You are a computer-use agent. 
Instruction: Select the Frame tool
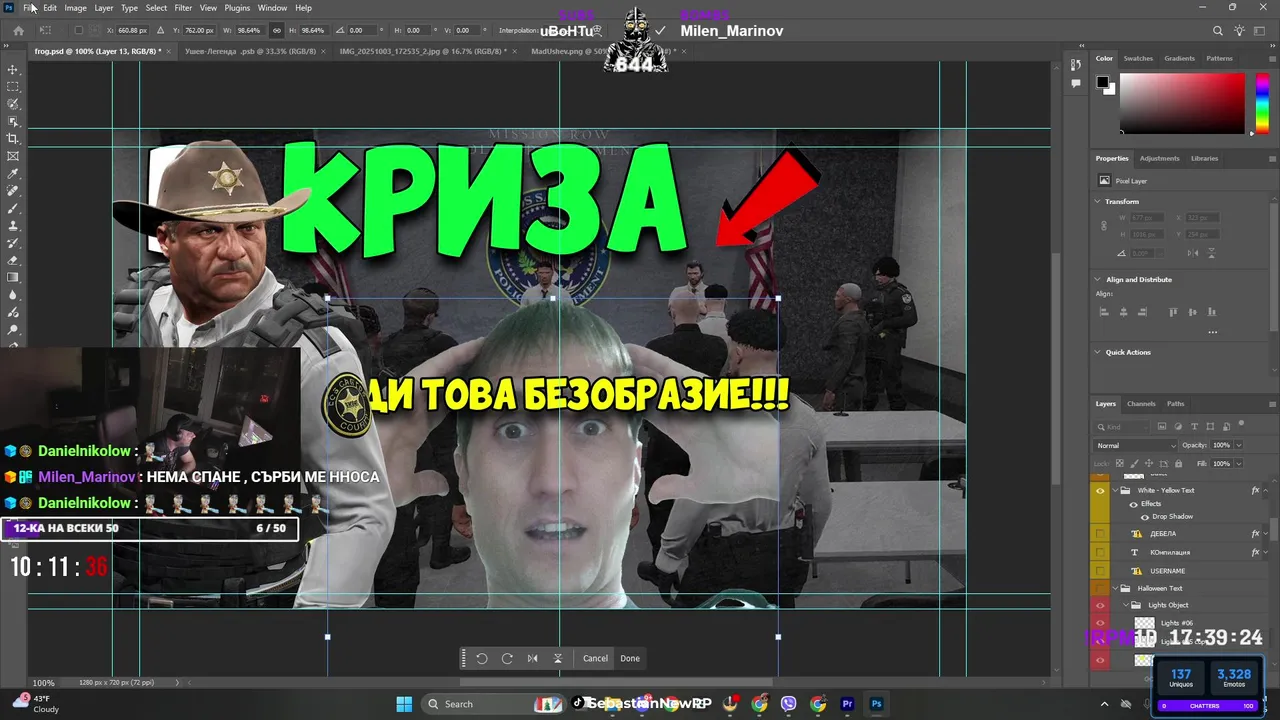point(13,156)
